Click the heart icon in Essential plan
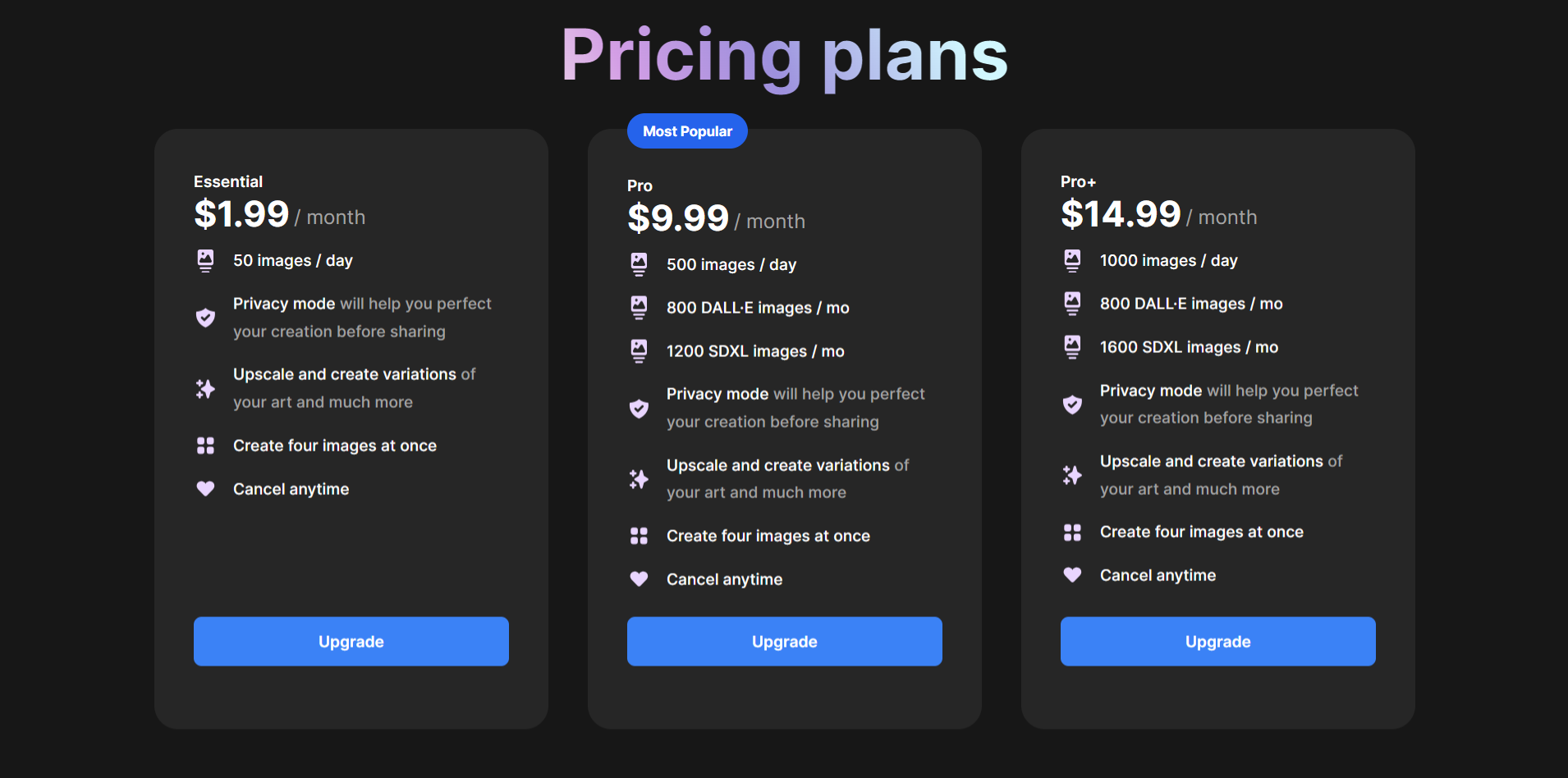Viewport: 1568px width, 778px height. point(205,489)
